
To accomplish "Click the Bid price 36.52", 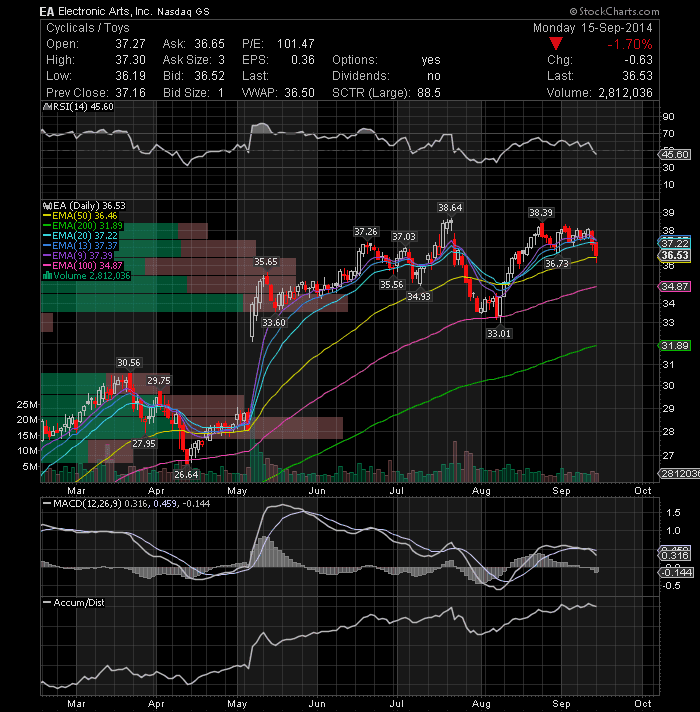I will [209, 75].
